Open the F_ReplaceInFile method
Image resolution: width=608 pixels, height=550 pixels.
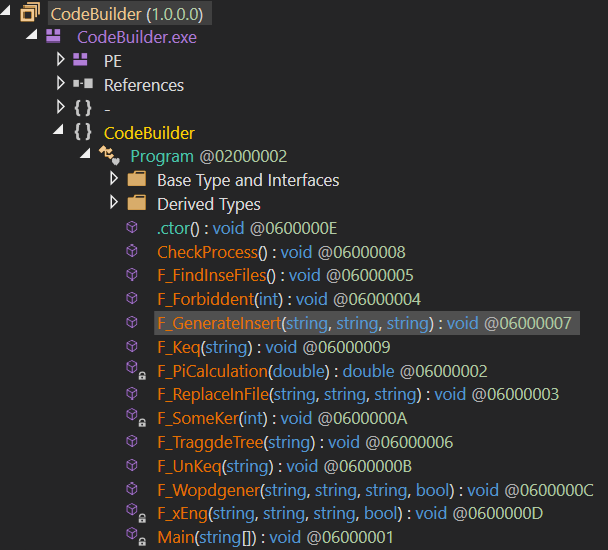[214, 395]
